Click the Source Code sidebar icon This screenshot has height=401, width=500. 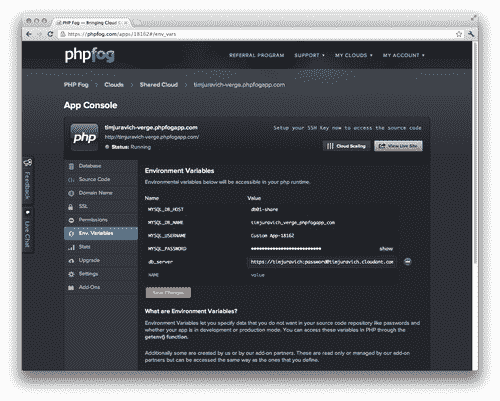coord(71,180)
